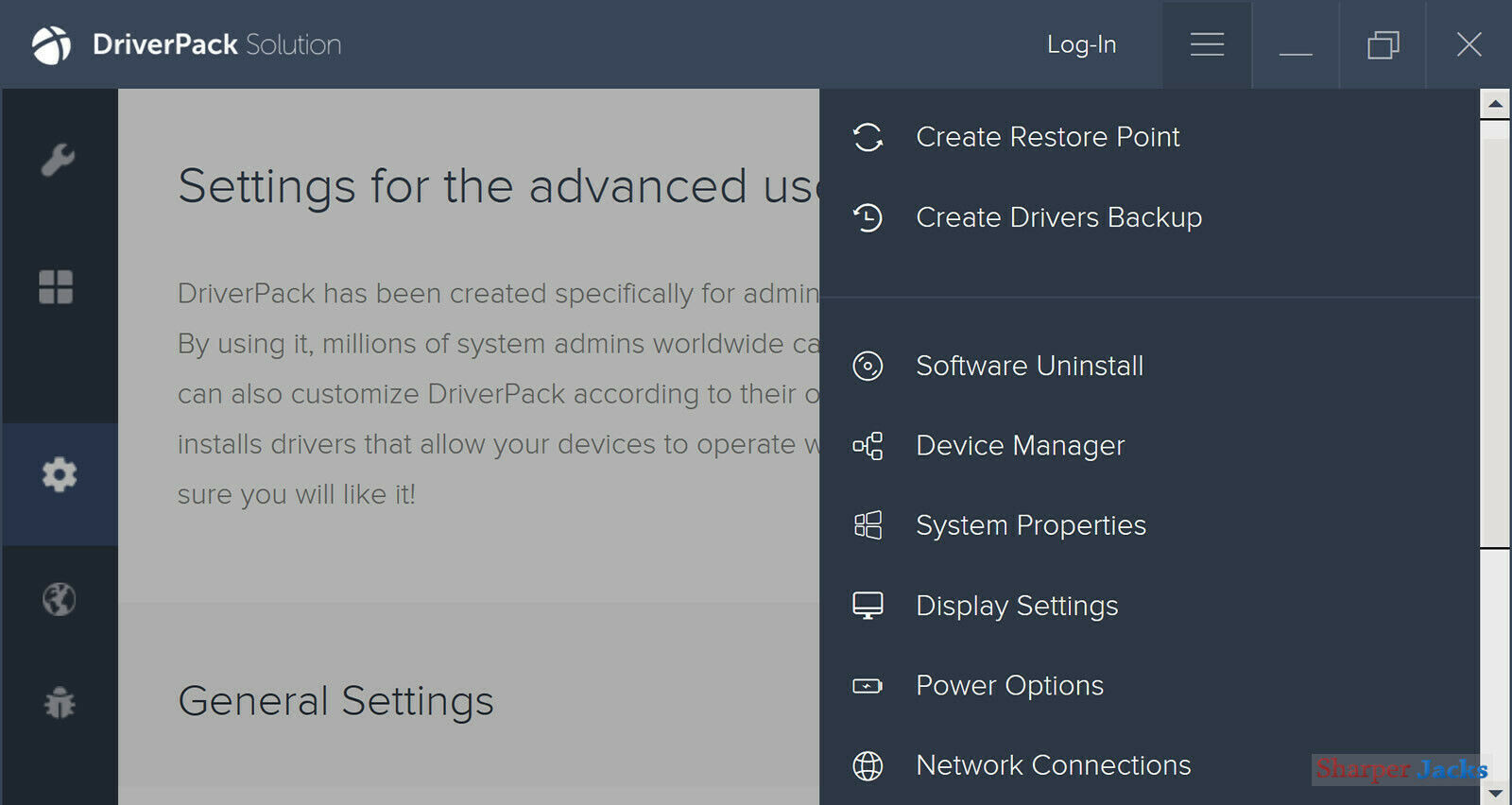
Task: Restore down the DriverPack window
Action: [1383, 44]
